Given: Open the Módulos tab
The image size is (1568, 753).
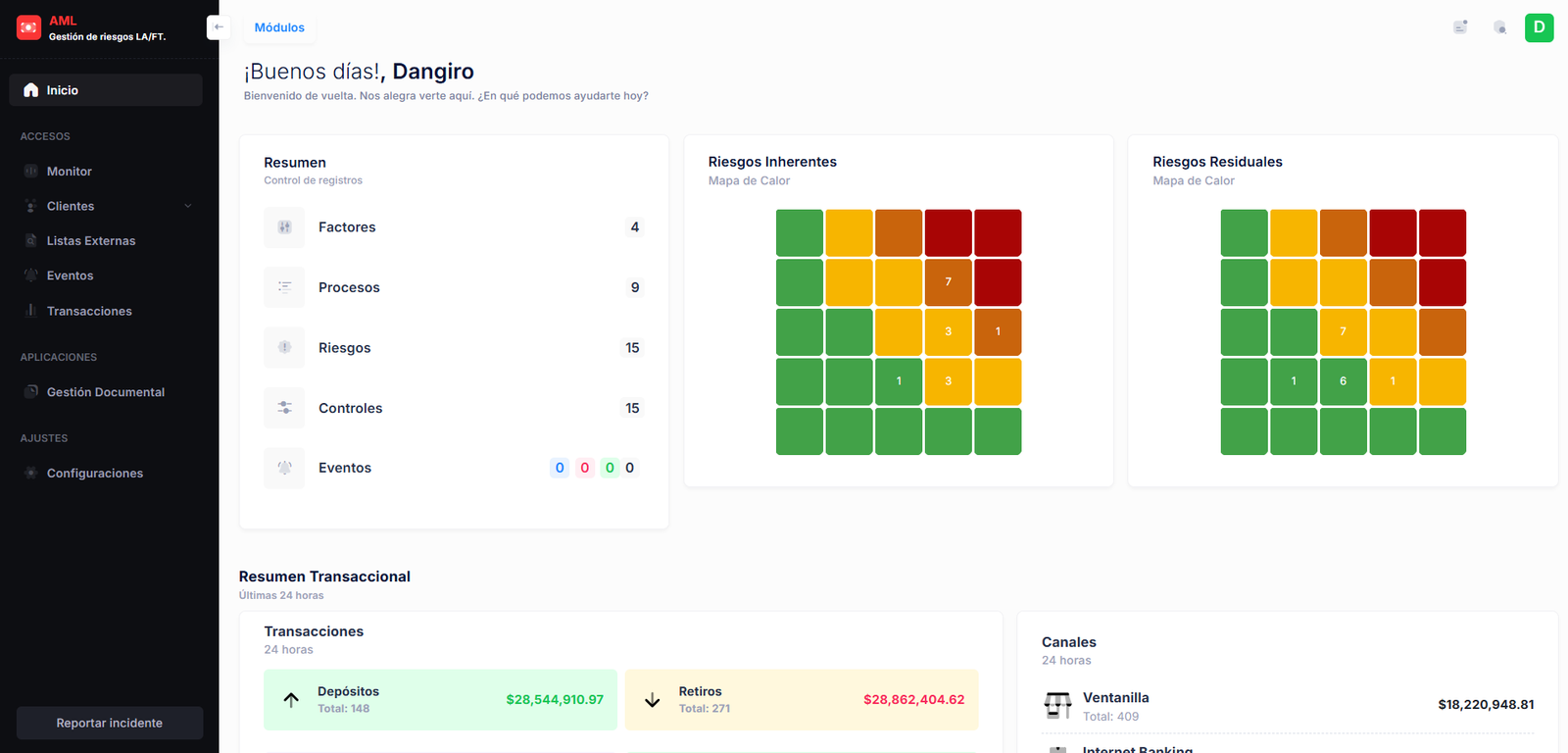Looking at the screenshot, I should click(x=279, y=27).
